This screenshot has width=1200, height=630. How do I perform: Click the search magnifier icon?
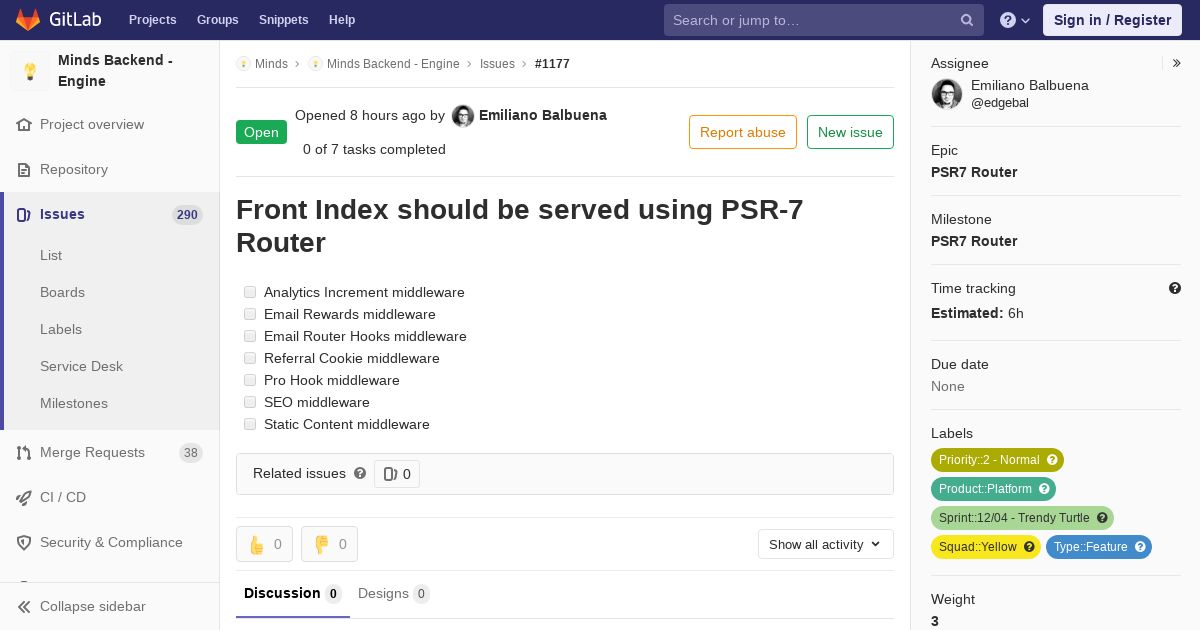tap(967, 20)
